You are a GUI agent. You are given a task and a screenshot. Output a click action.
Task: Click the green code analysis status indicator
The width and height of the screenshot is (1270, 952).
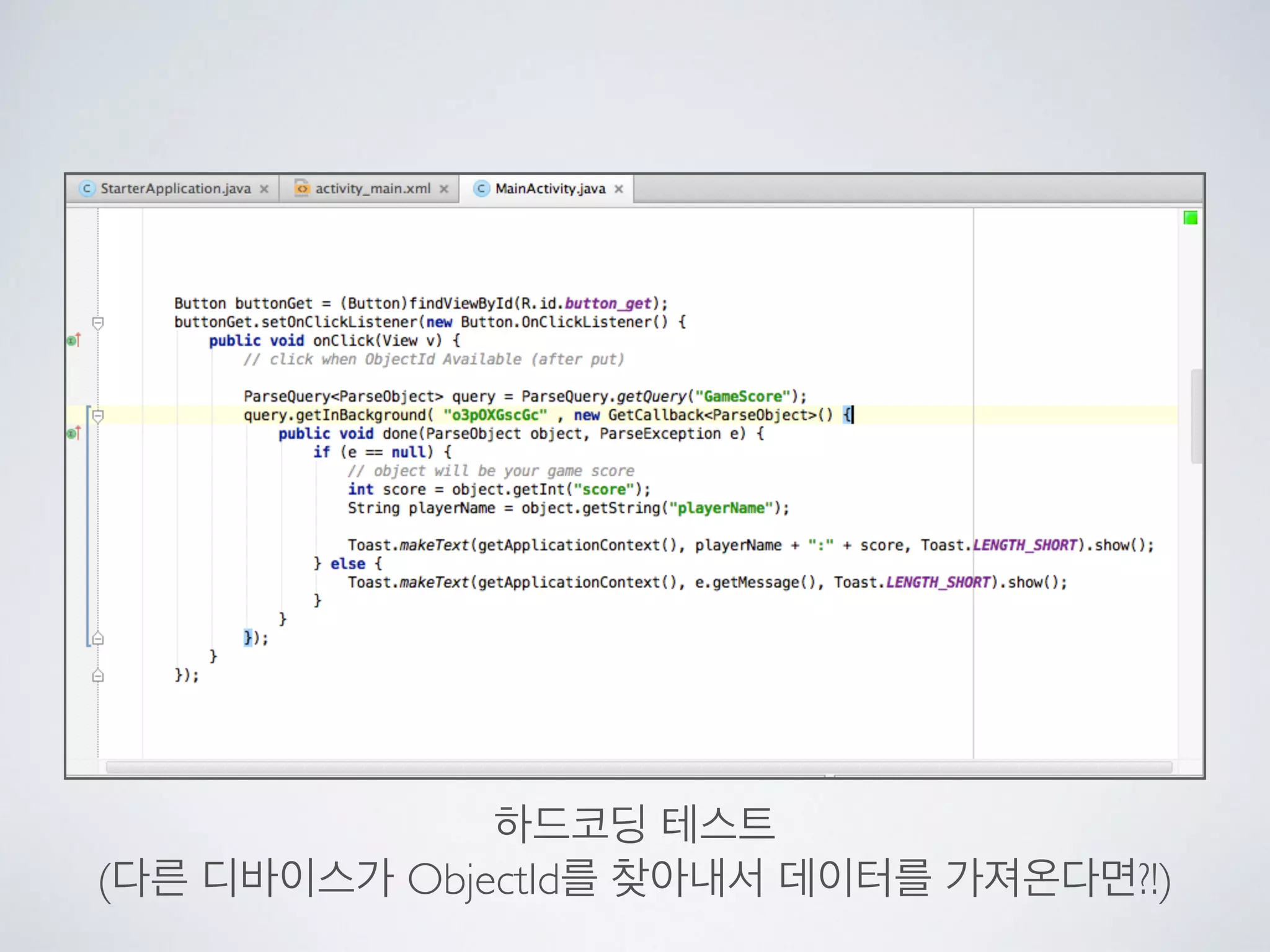pos(1190,218)
